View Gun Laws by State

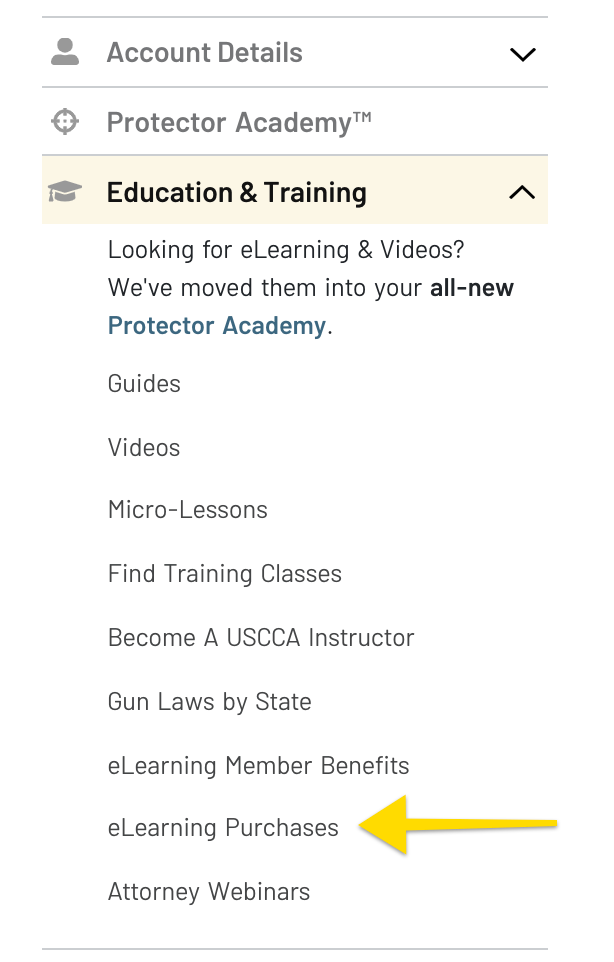point(210,702)
